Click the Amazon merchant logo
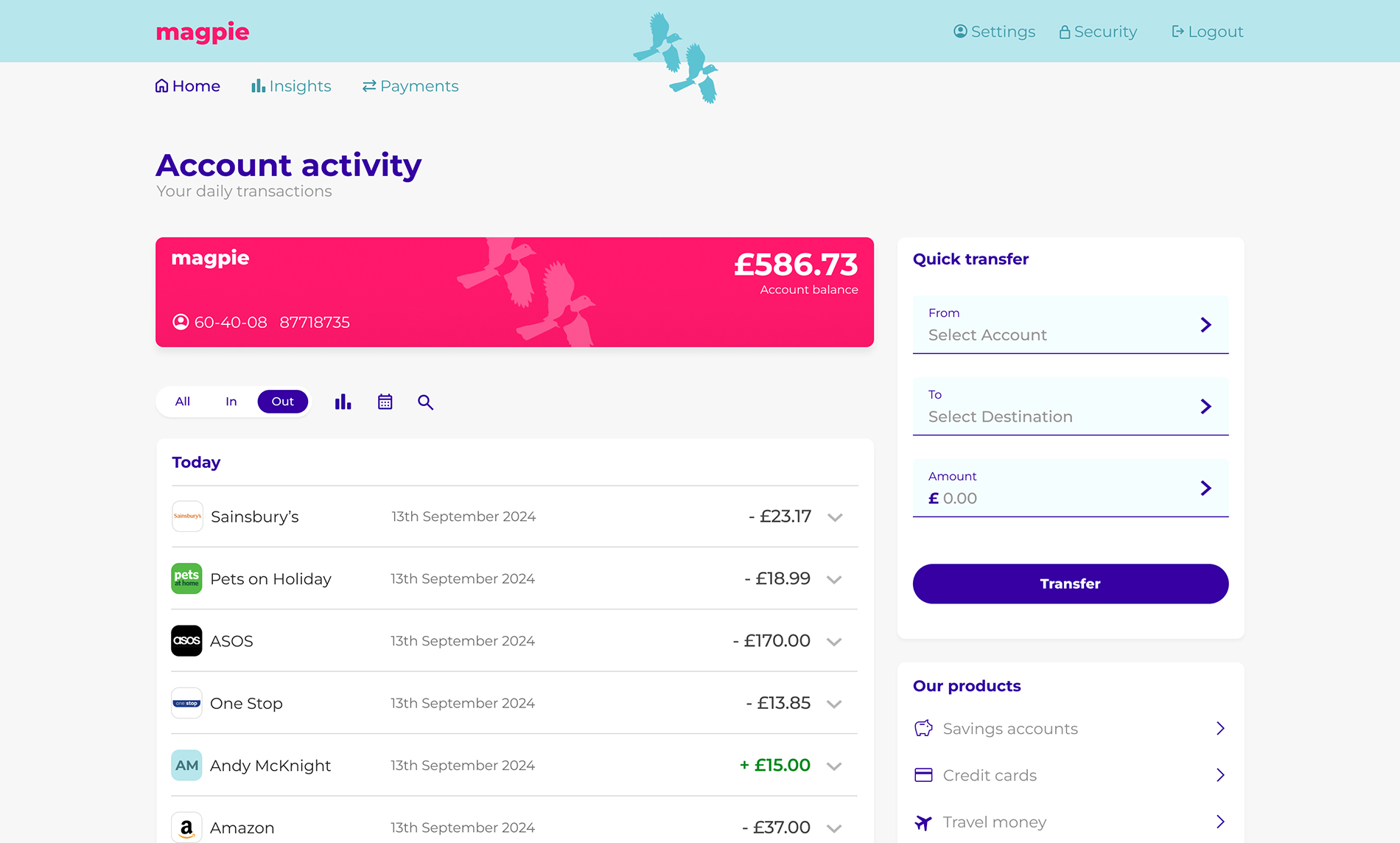Screen dimensions: 1400x843 pyautogui.click(x=186, y=828)
